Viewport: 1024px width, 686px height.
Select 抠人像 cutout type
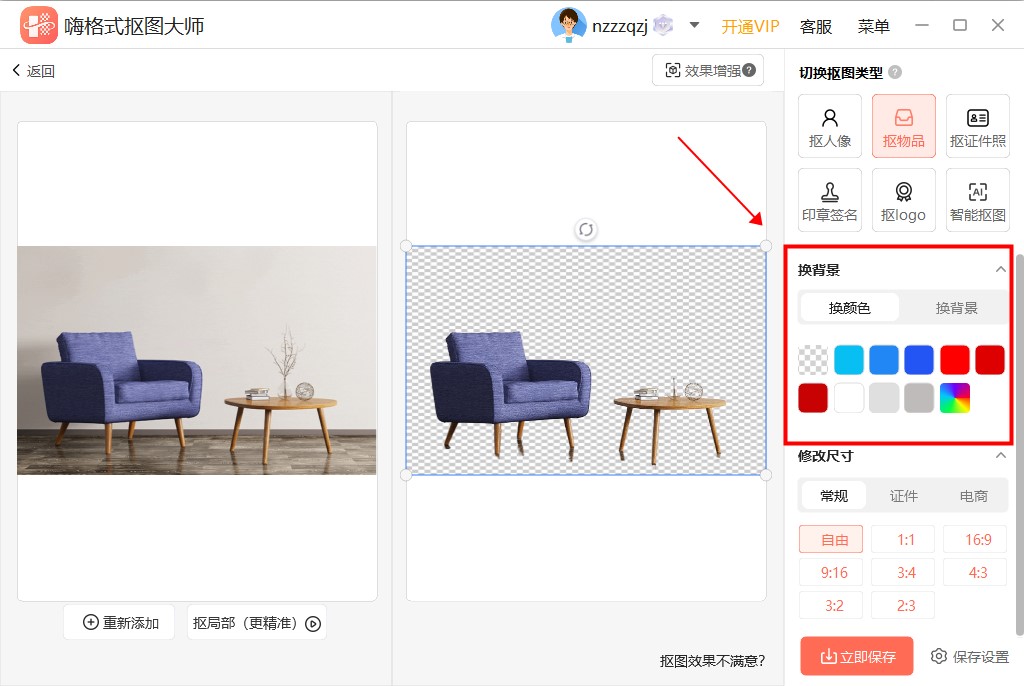[830, 126]
